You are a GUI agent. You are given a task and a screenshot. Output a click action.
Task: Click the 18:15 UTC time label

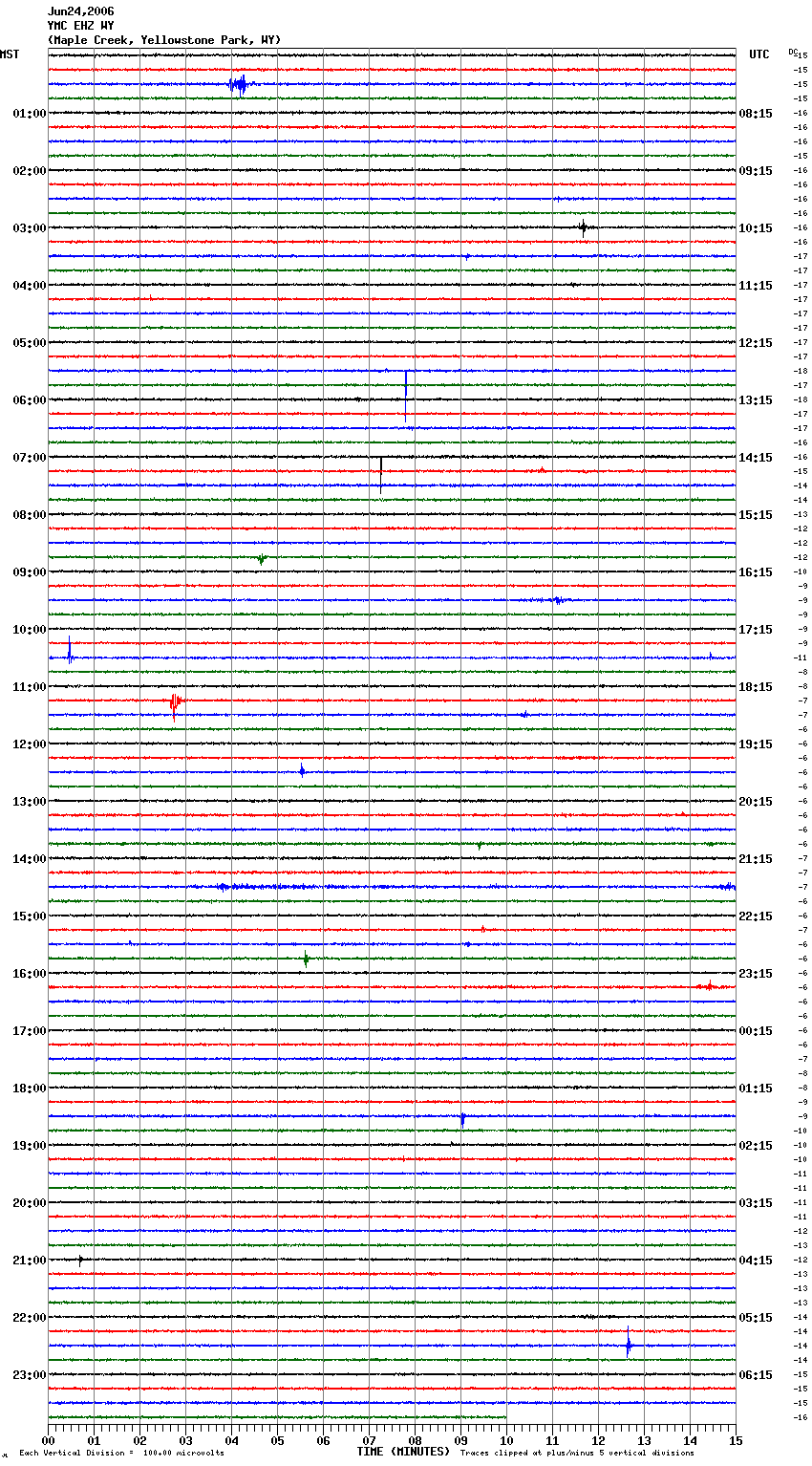pyautogui.click(x=756, y=687)
